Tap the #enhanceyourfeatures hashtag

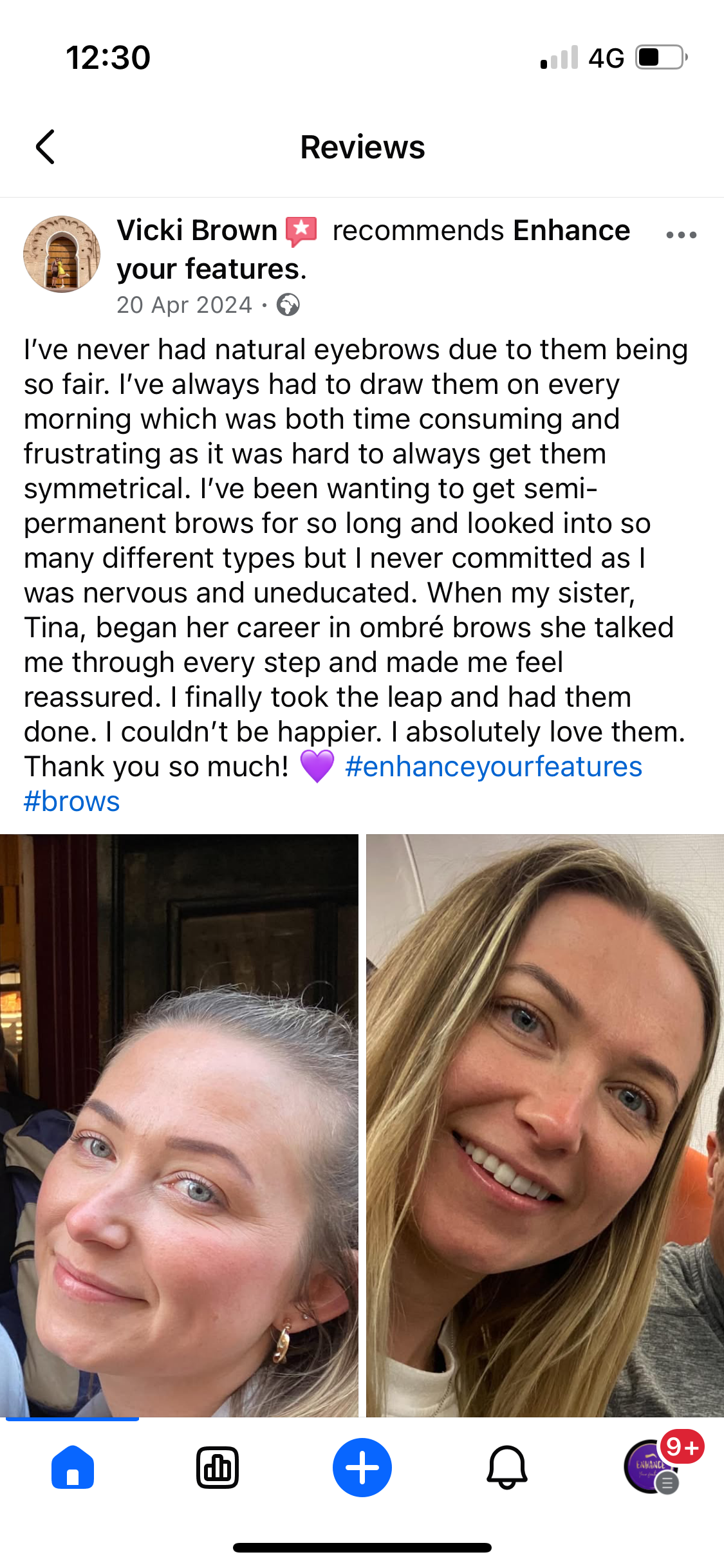(494, 767)
